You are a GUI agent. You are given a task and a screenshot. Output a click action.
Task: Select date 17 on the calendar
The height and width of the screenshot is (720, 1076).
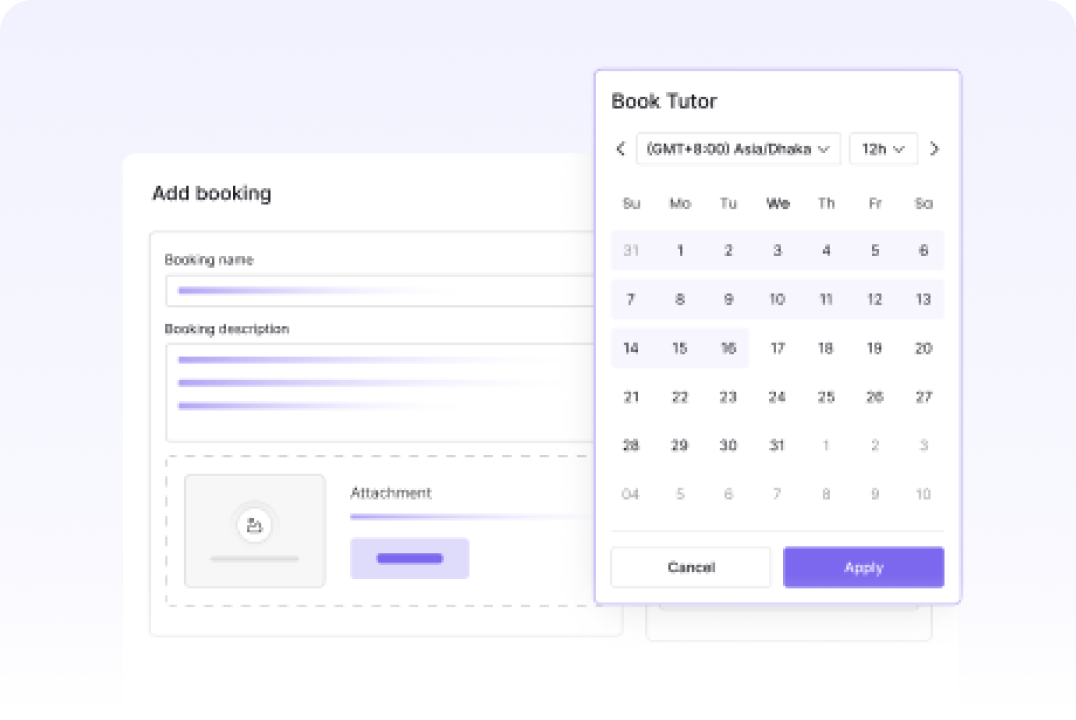click(x=777, y=348)
